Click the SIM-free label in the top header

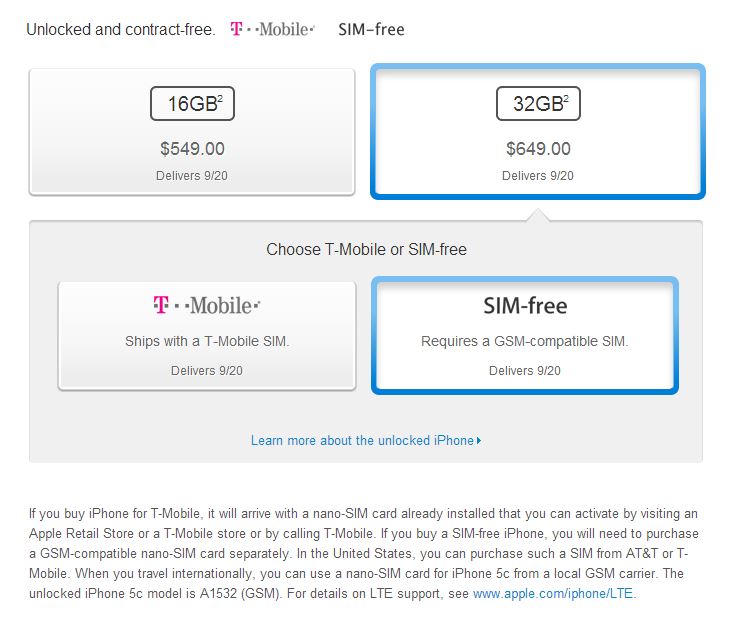point(371,30)
